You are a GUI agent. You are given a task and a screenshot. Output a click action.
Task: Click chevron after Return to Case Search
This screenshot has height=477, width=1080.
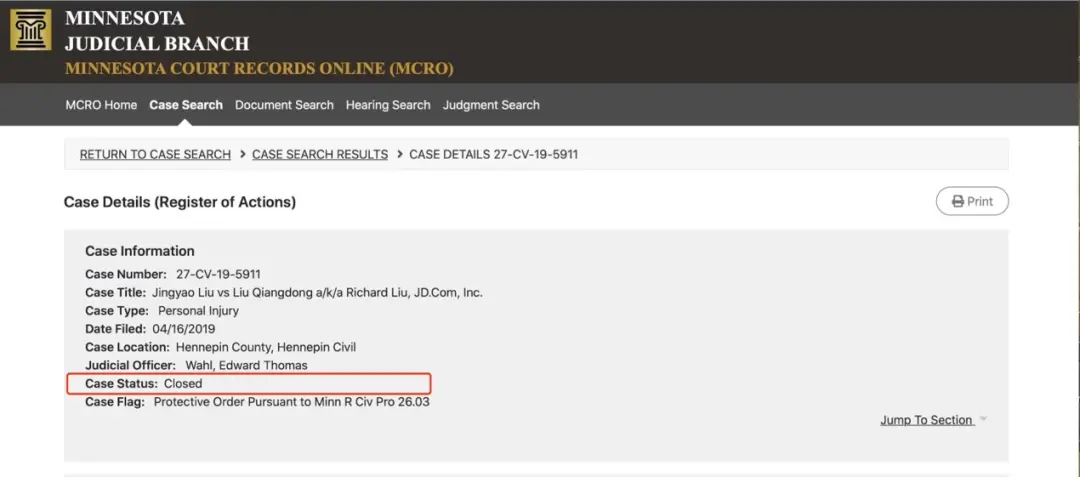242,154
